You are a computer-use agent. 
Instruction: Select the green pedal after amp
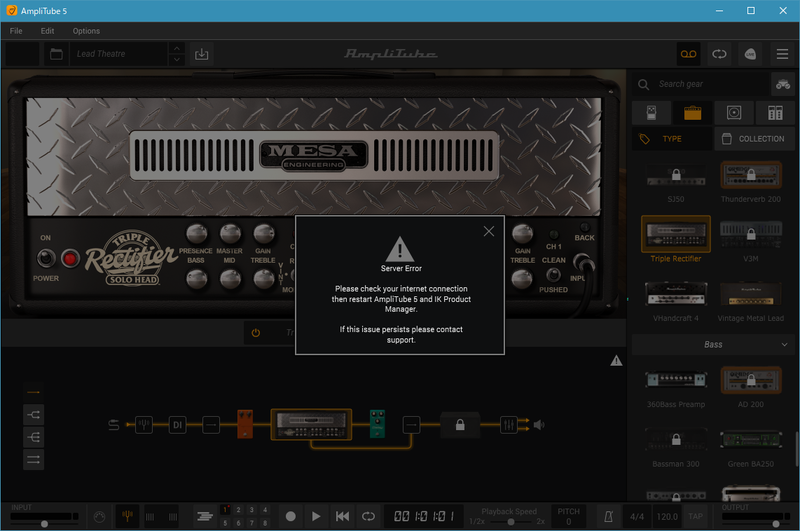coord(377,424)
